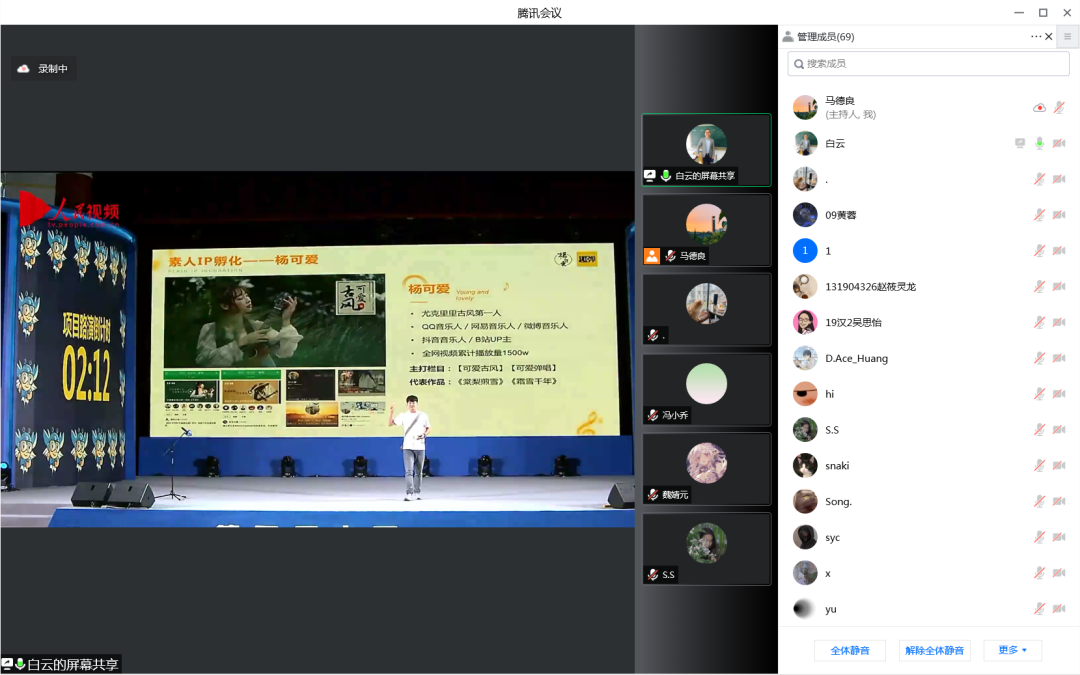Click the cloud recording indicator icon

click(x=23, y=69)
